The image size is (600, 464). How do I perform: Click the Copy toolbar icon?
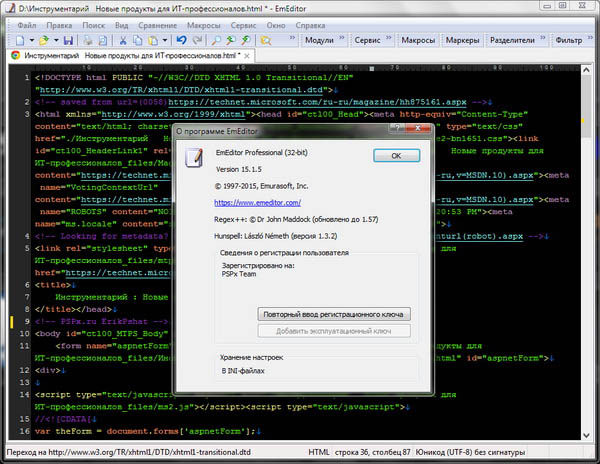139,40
